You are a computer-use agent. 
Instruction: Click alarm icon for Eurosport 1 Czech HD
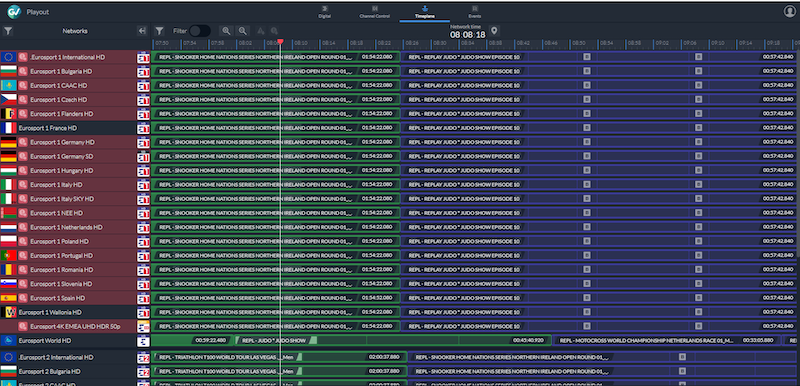[22, 99]
